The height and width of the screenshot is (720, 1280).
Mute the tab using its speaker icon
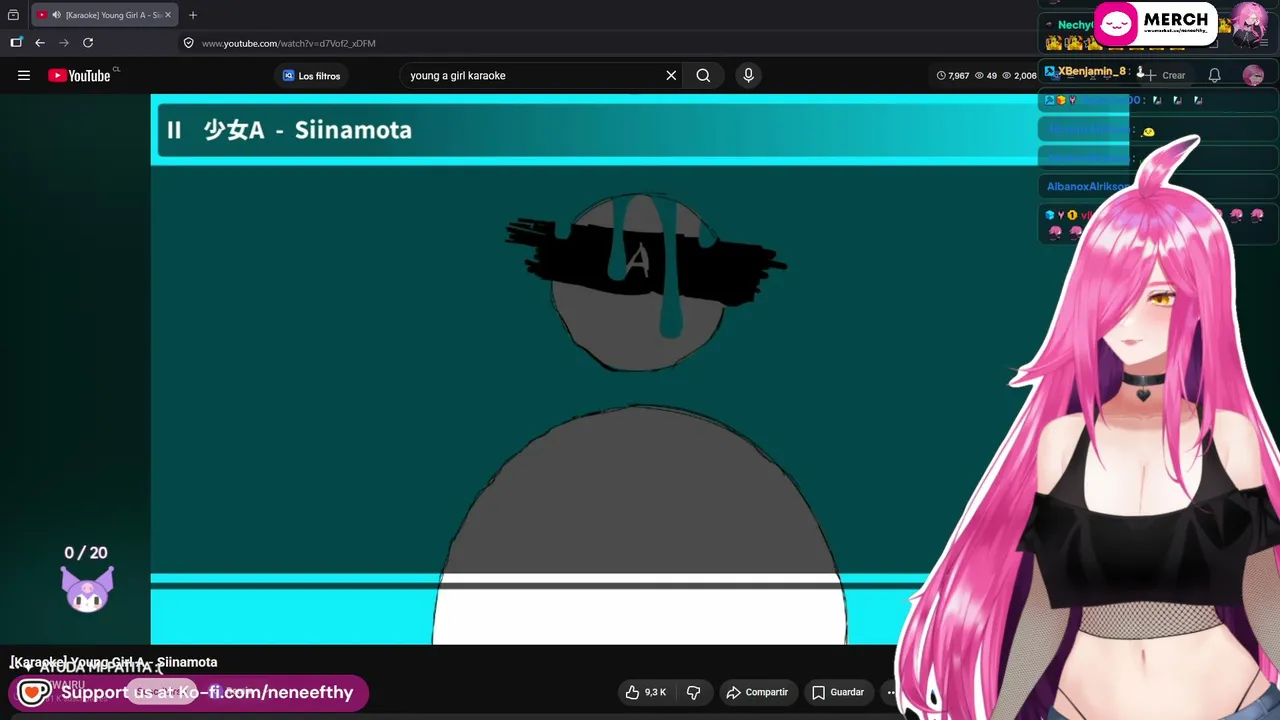tap(56, 15)
